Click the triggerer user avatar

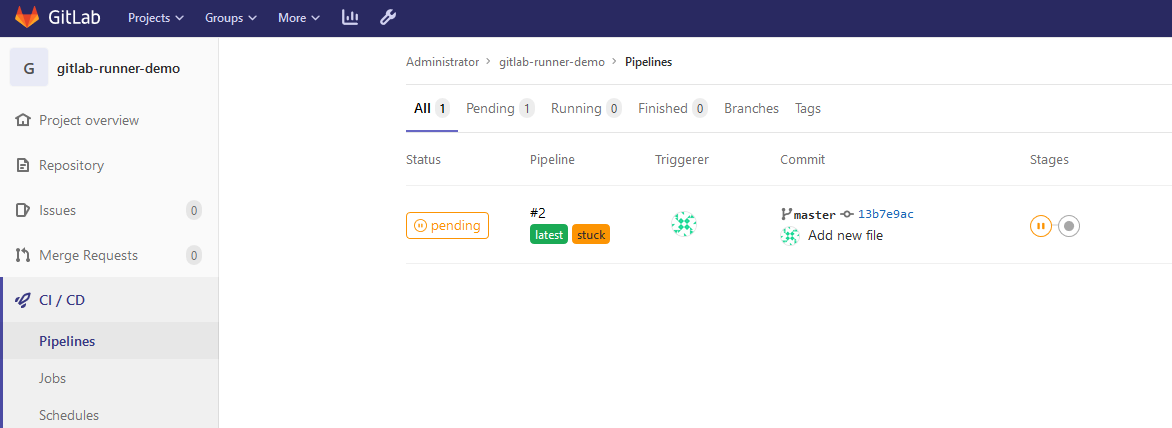click(684, 224)
